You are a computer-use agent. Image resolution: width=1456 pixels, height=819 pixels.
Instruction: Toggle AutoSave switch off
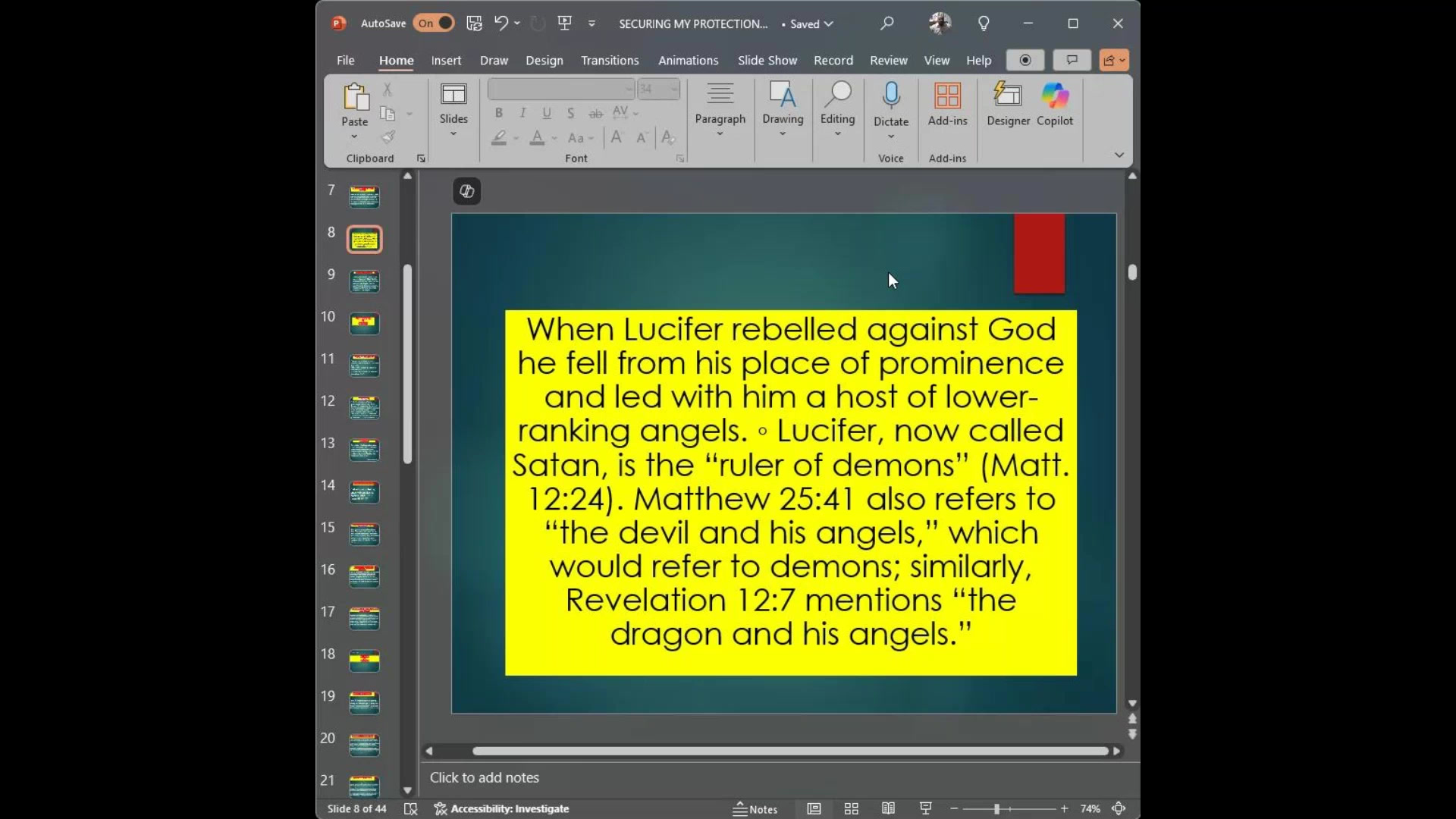(x=435, y=24)
